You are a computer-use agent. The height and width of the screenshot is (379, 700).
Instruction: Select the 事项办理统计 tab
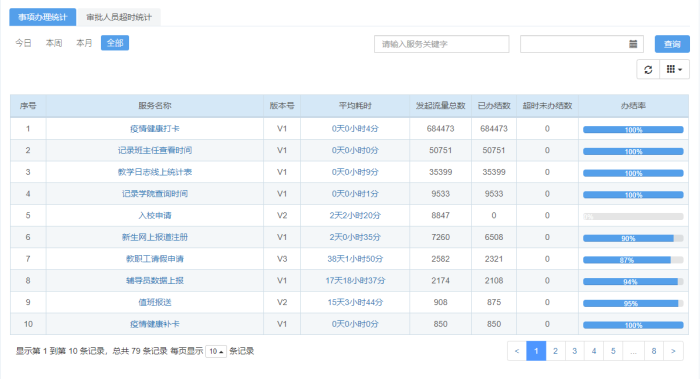tap(42, 17)
